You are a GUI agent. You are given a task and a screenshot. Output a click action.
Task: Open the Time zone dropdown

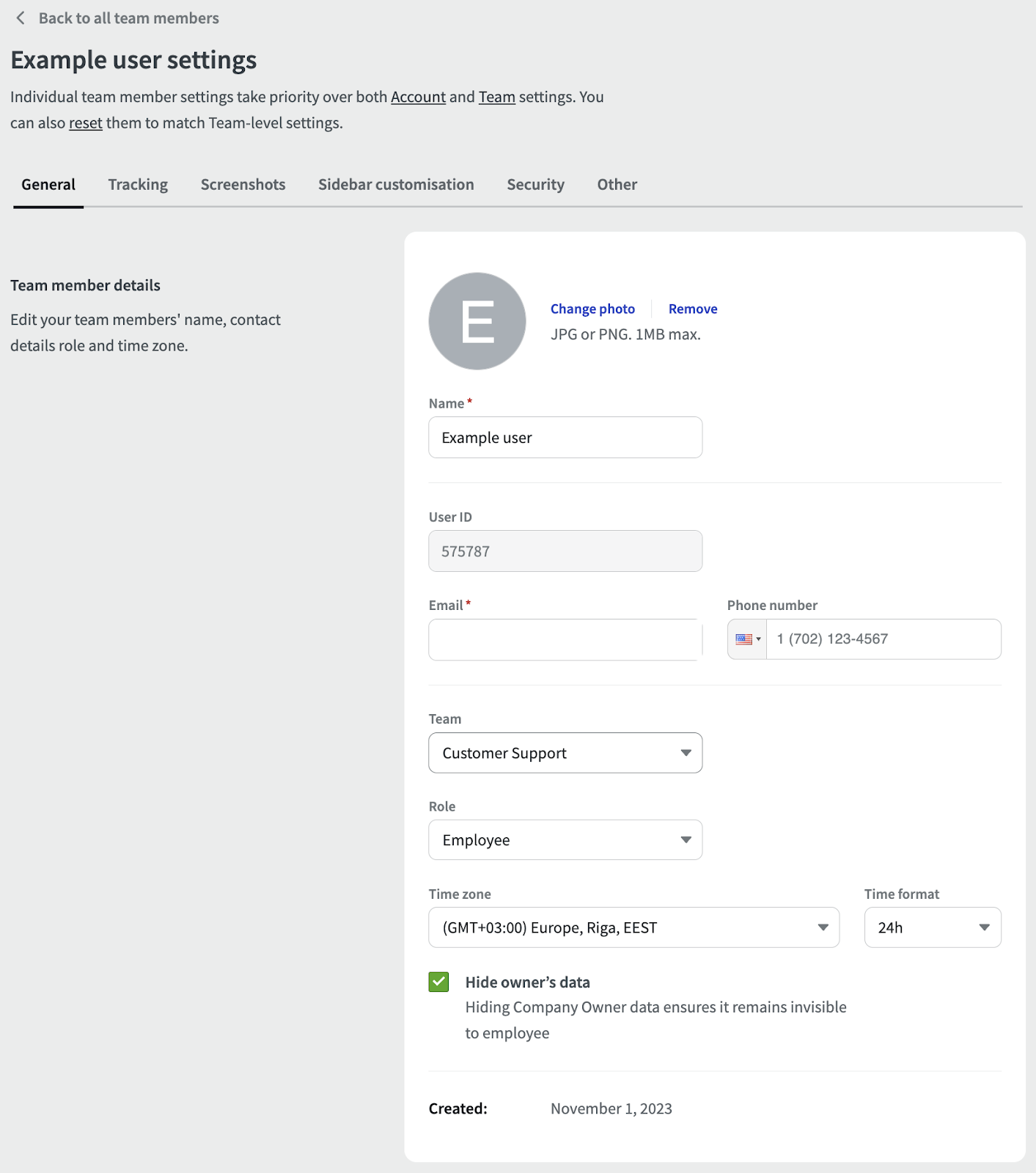pyautogui.click(x=633, y=927)
